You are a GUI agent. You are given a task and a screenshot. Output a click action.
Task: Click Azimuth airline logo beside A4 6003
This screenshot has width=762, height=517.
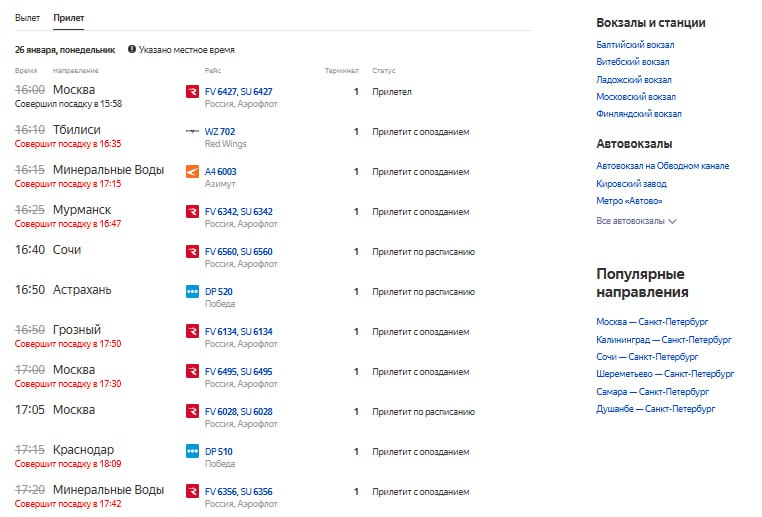[193, 171]
